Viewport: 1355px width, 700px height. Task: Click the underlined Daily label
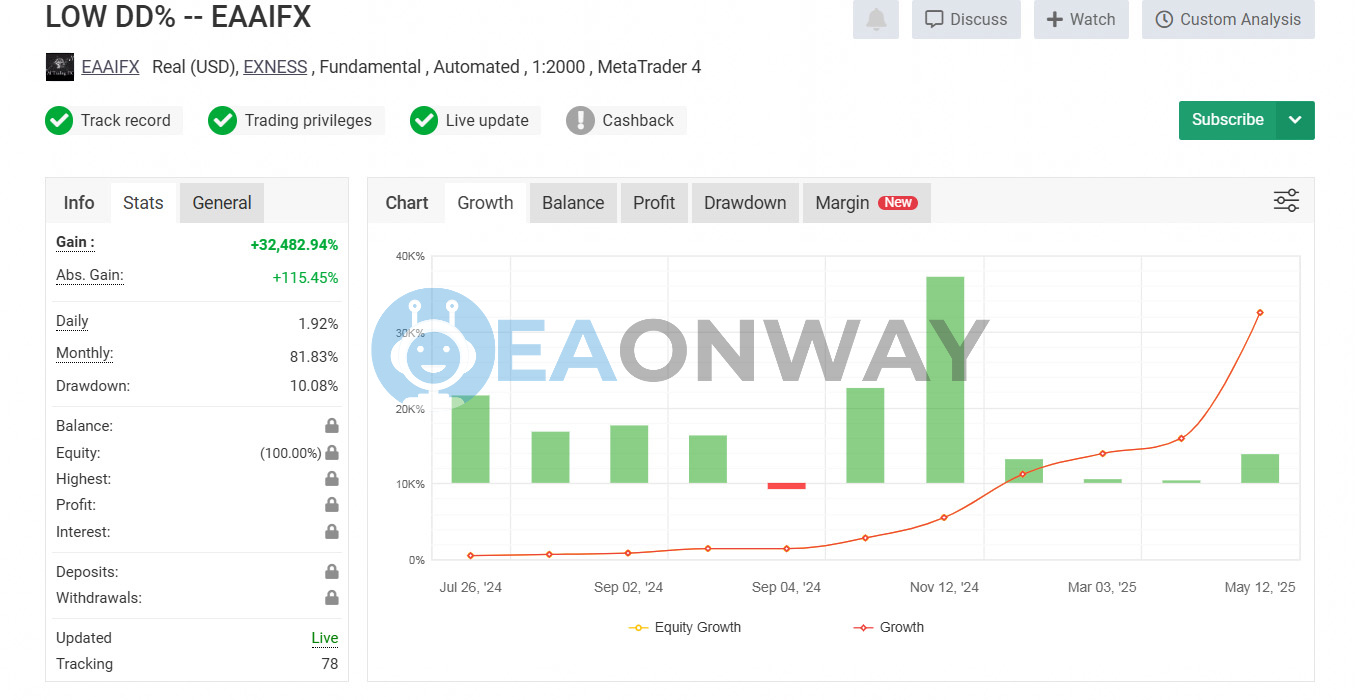click(x=72, y=322)
